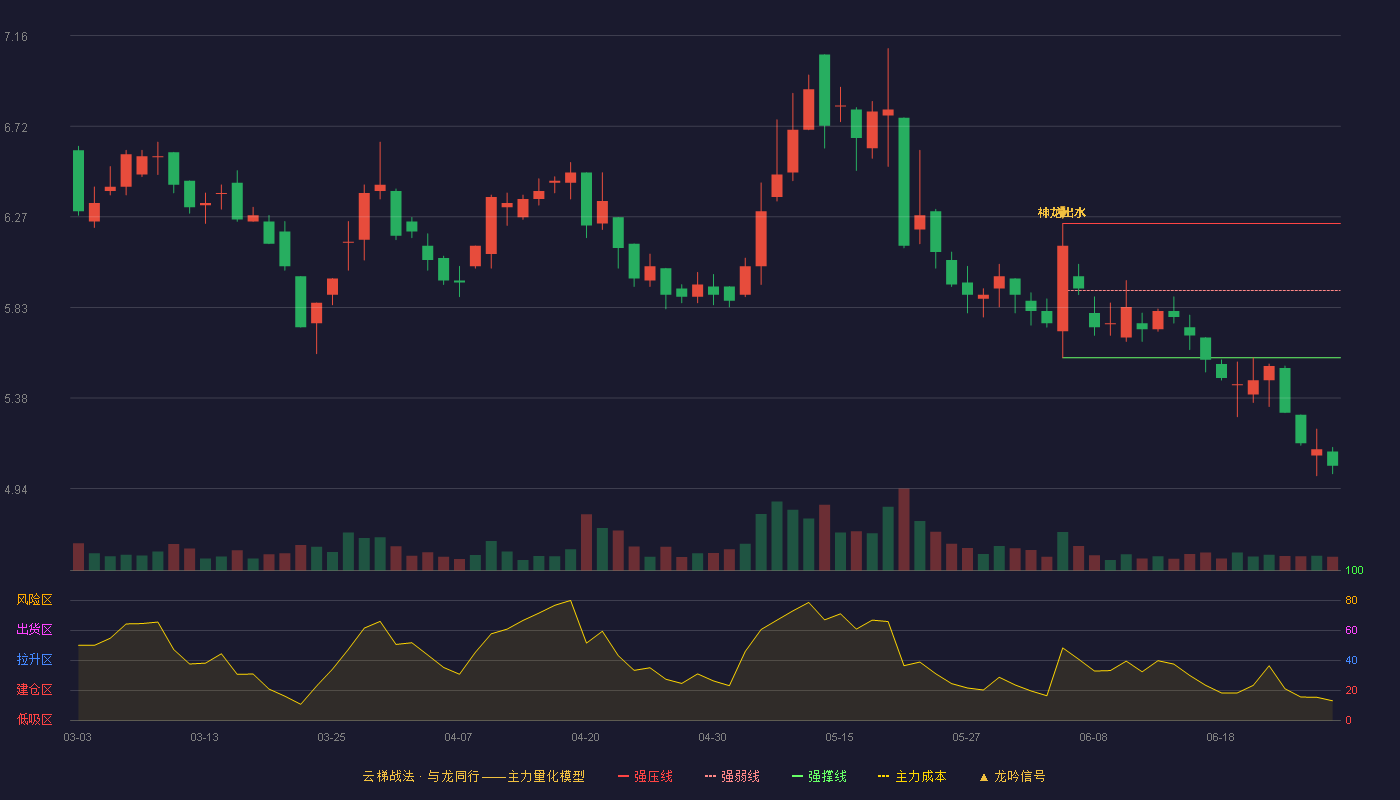Click the 7.16 price axis label

coord(16,37)
